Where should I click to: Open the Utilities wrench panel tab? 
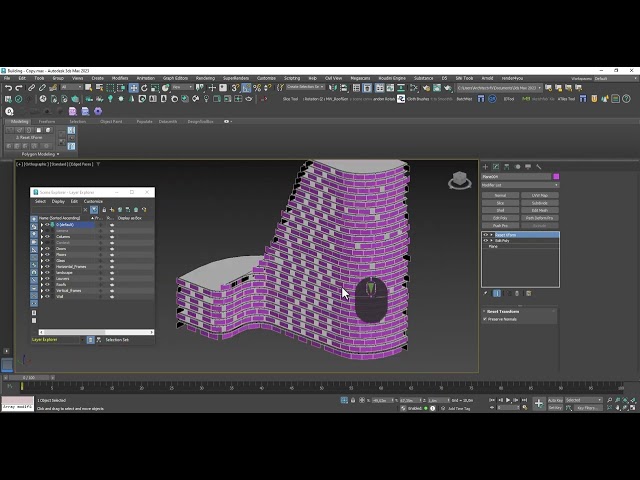click(539, 167)
